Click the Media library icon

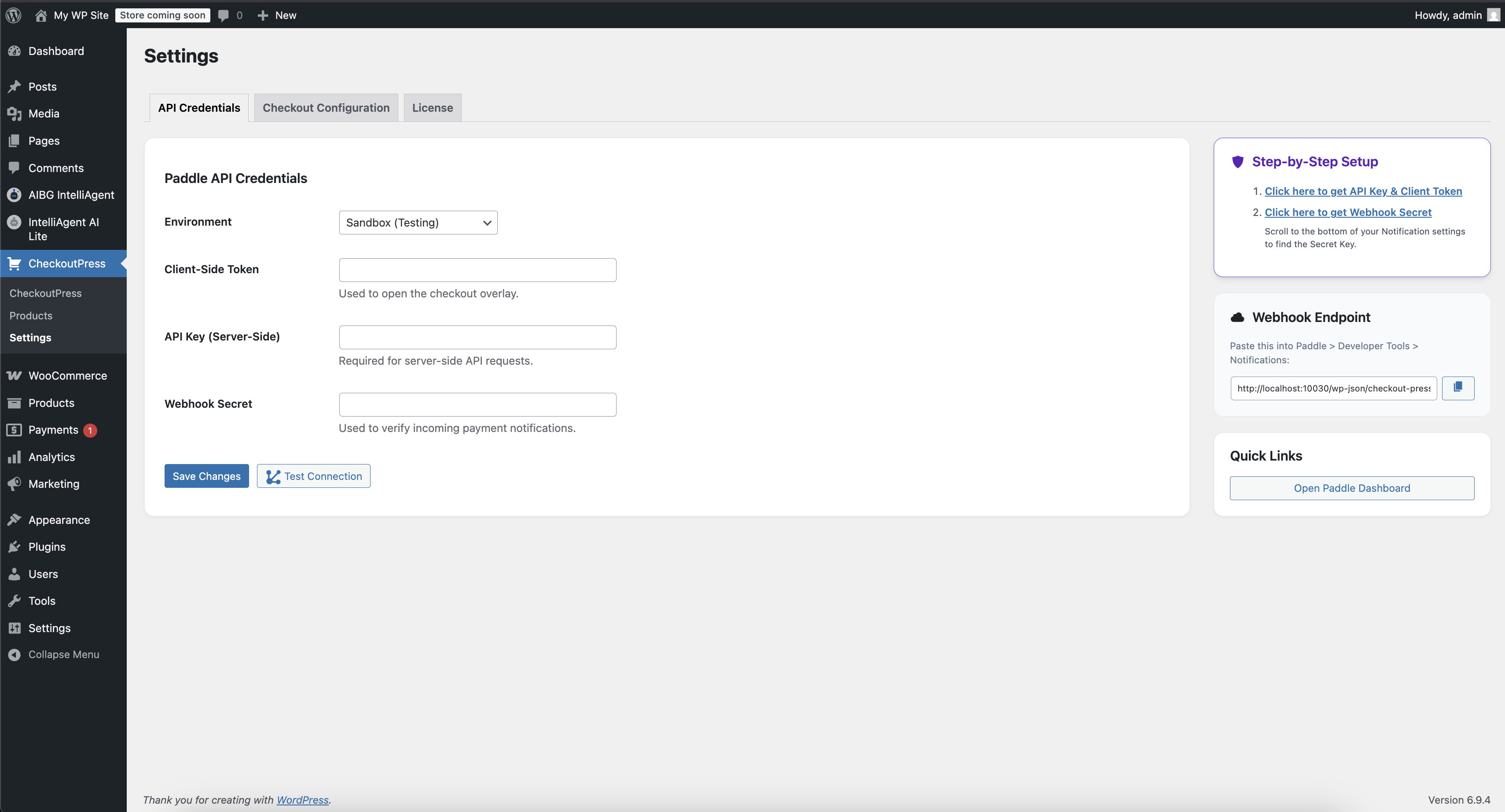[x=15, y=114]
